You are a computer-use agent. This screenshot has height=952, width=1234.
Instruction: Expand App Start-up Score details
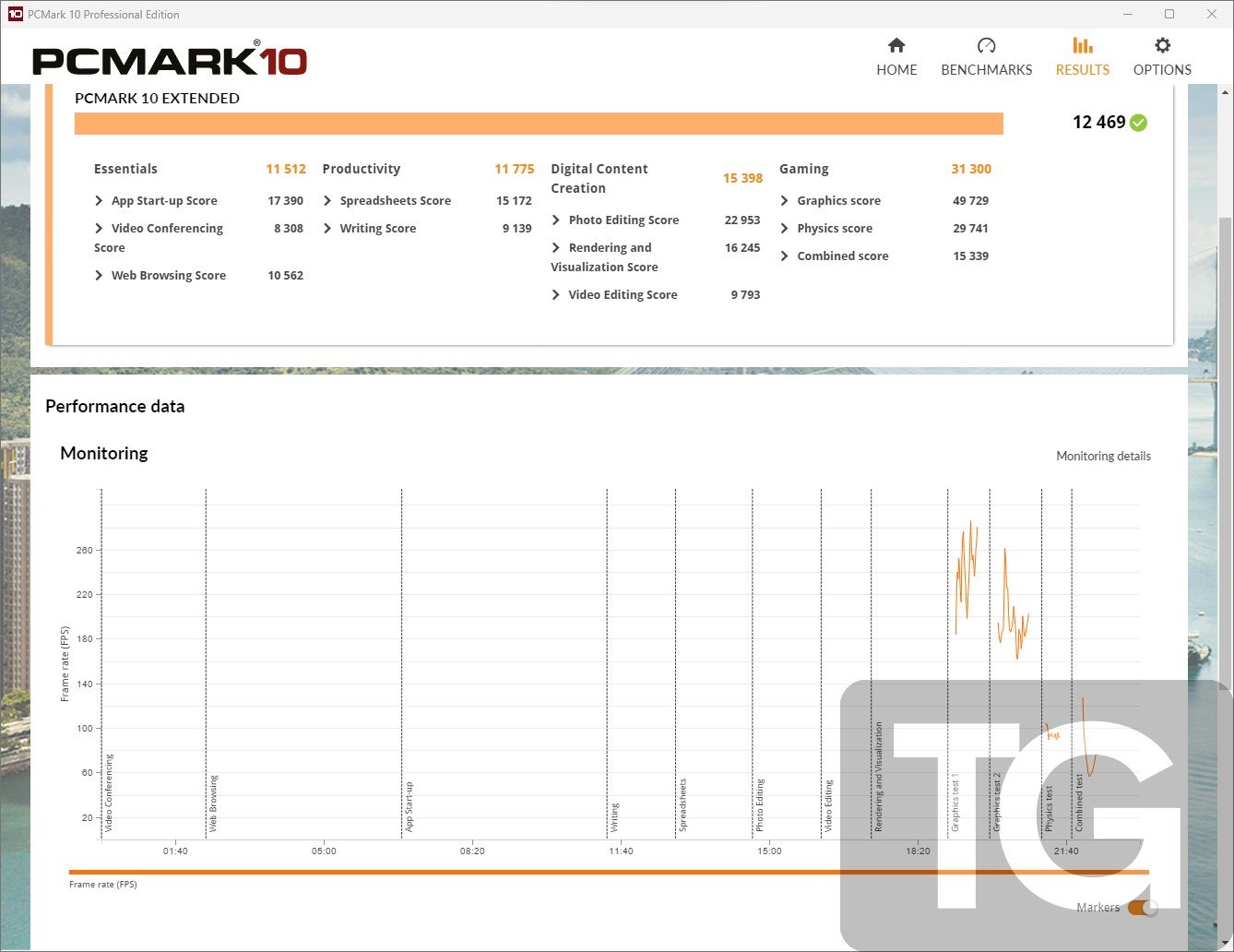tap(99, 200)
